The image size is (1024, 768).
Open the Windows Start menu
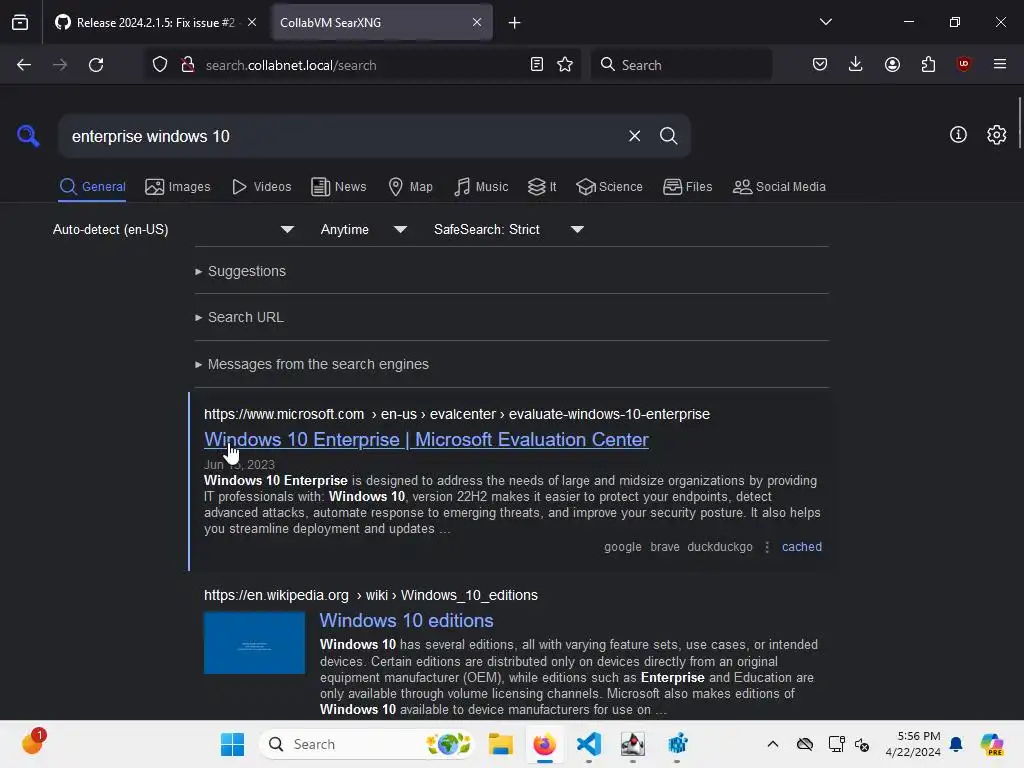pos(232,744)
